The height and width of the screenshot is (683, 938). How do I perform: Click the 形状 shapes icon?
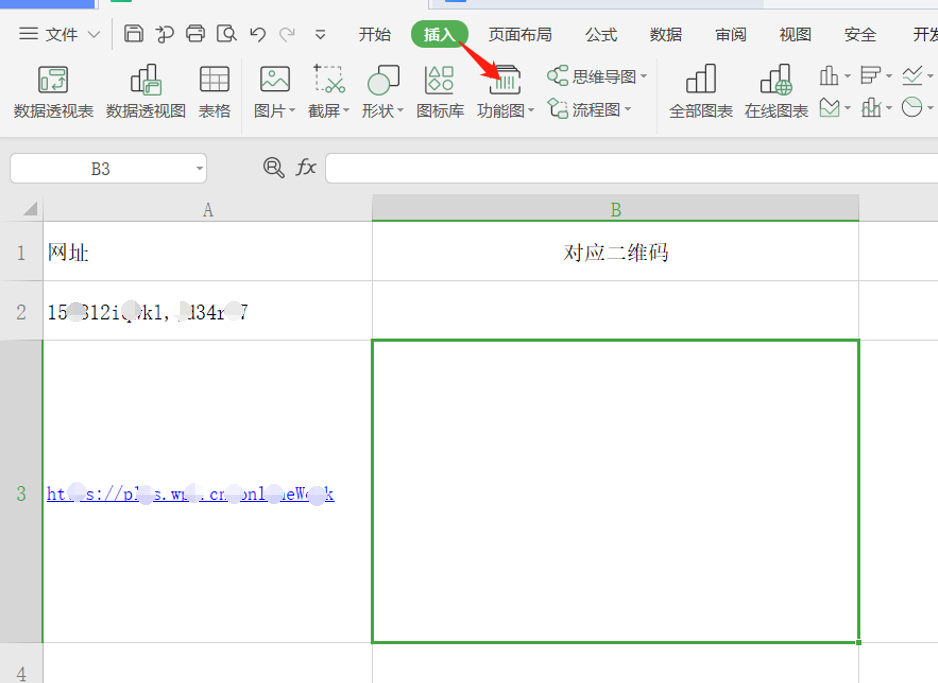[383, 79]
